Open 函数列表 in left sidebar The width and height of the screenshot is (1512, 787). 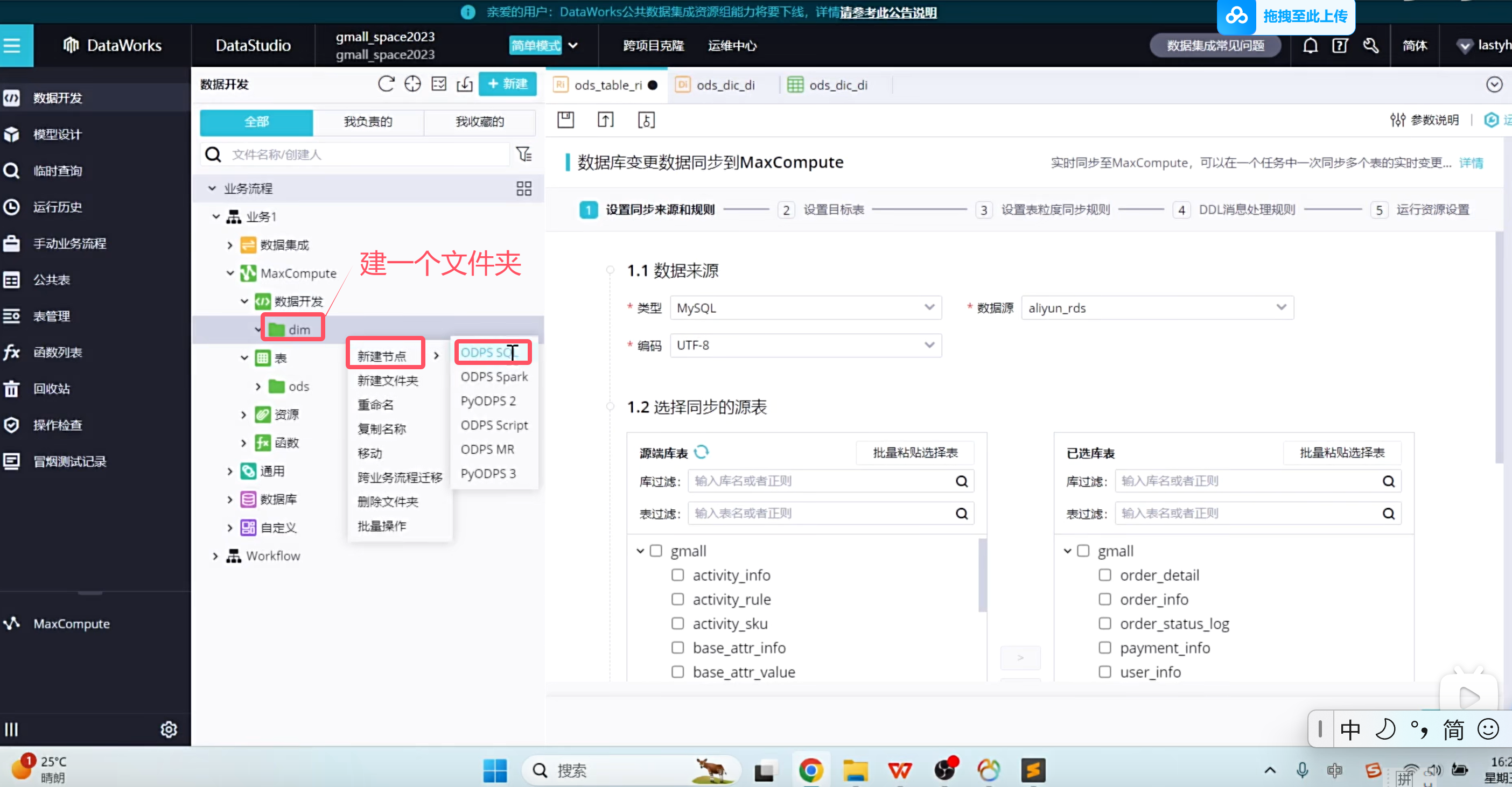[58, 352]
